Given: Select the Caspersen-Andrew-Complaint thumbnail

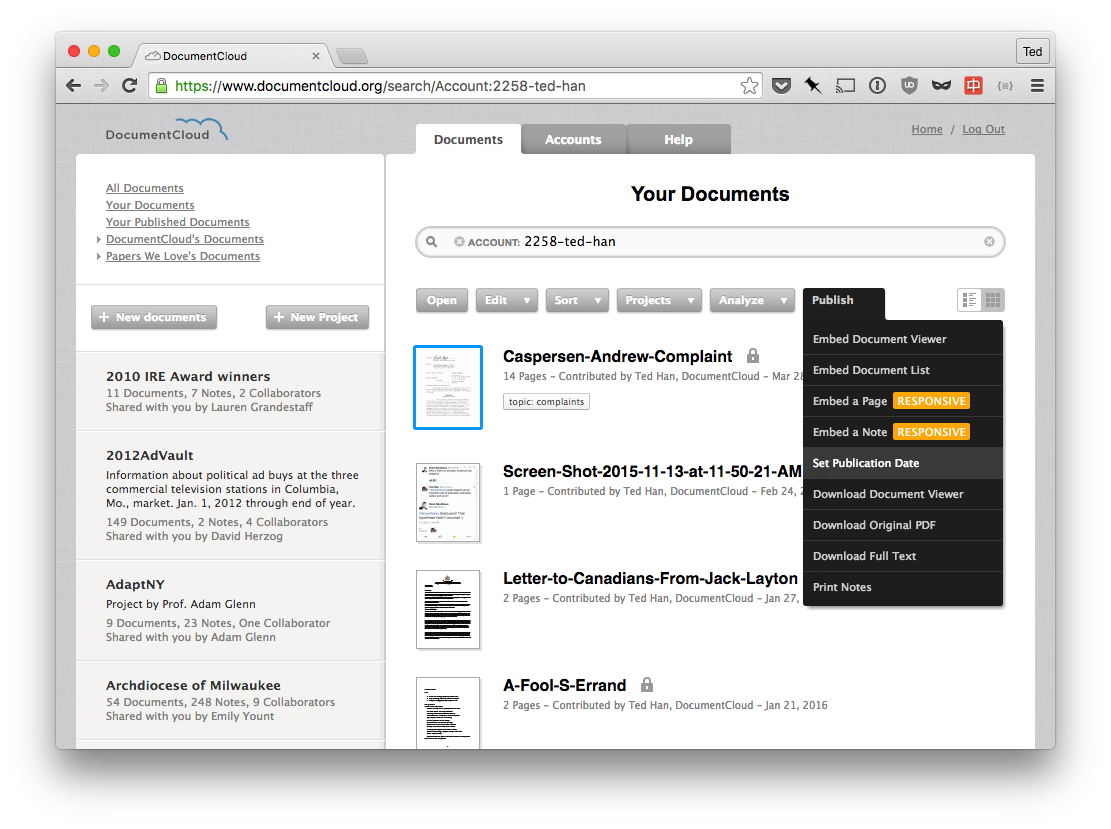Looking at the screenshot, I should [448, 388].
